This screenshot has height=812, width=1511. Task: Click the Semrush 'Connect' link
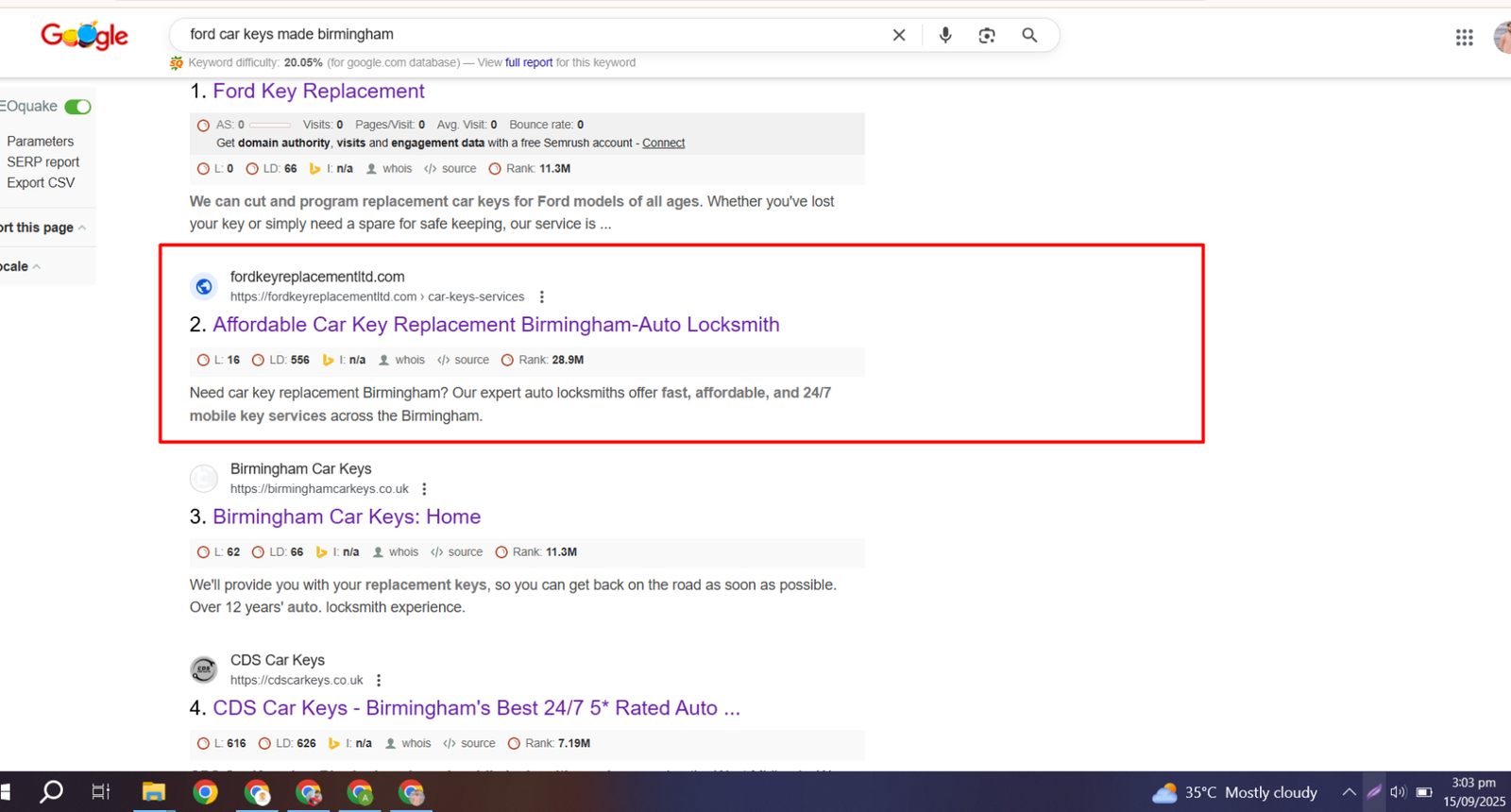(663, 143)
